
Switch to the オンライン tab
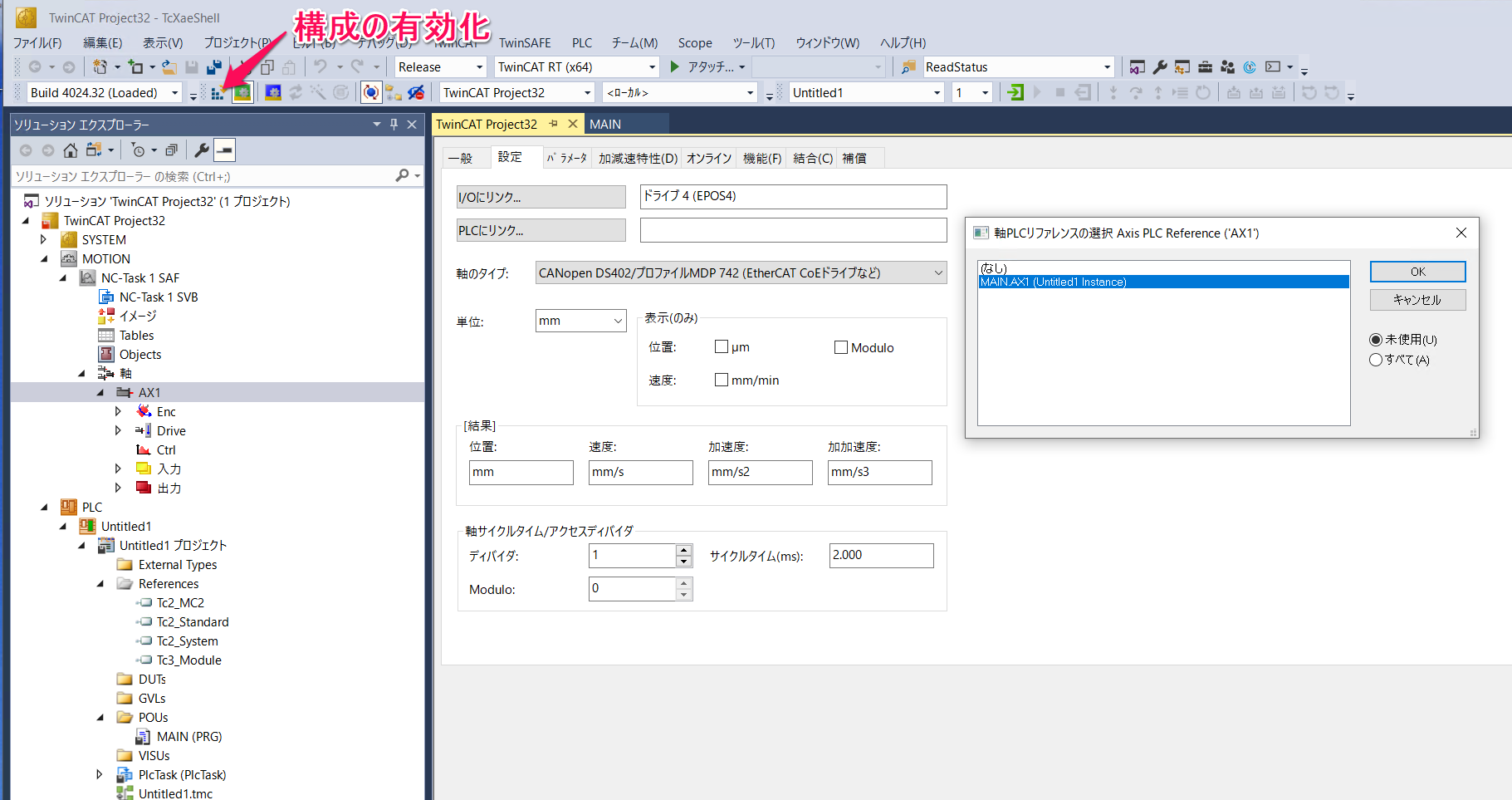(x=709, y=159)
